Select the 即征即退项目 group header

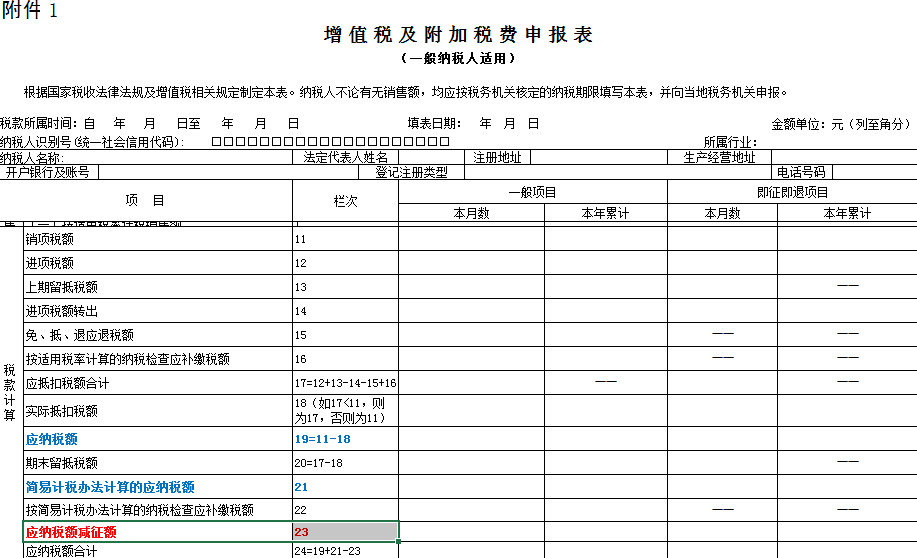pyautogui.click(x=792, y=192)
